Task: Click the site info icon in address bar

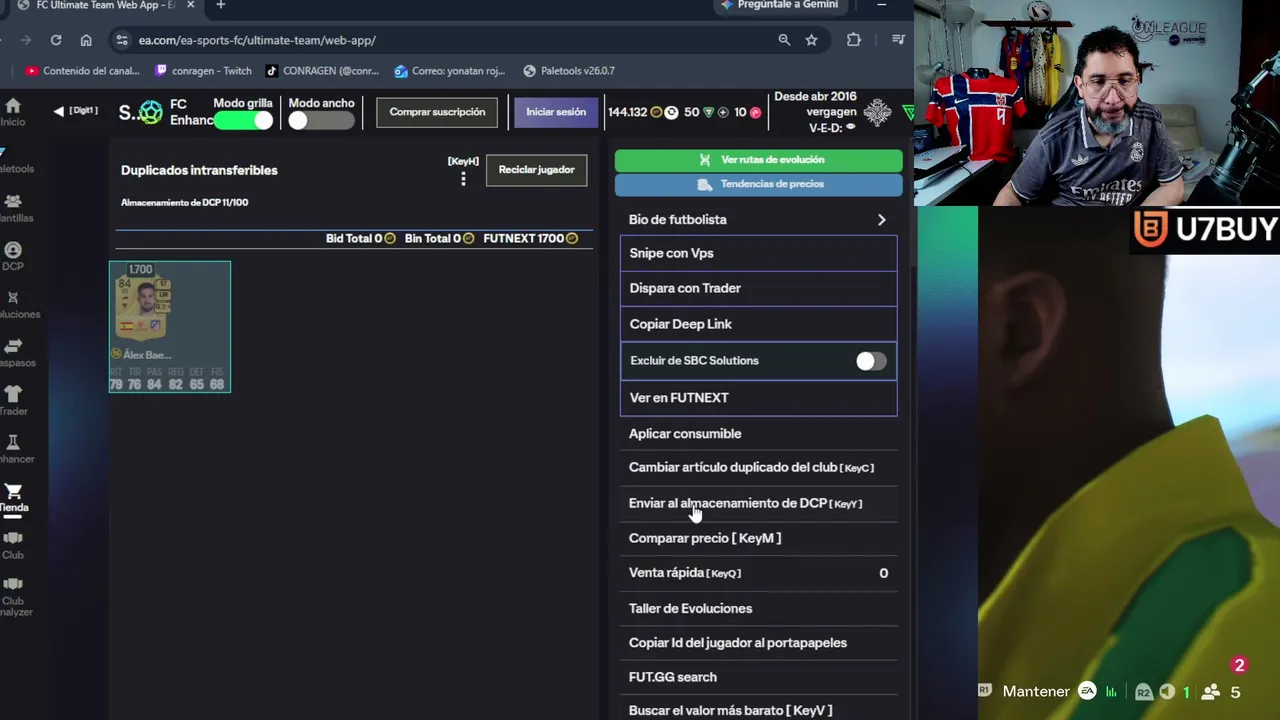Action: tap(122, 40)
